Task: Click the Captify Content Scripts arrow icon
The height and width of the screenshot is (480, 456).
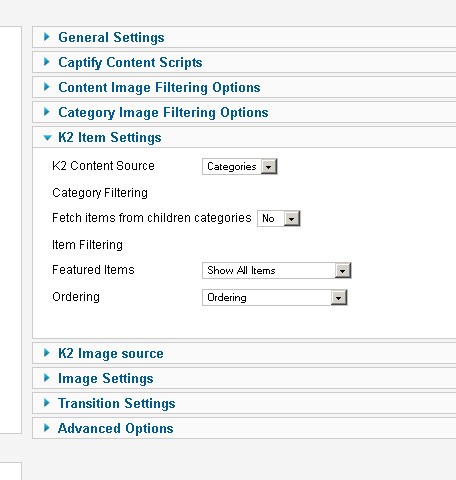Action: pyautogui.click(x=47, y=62)
